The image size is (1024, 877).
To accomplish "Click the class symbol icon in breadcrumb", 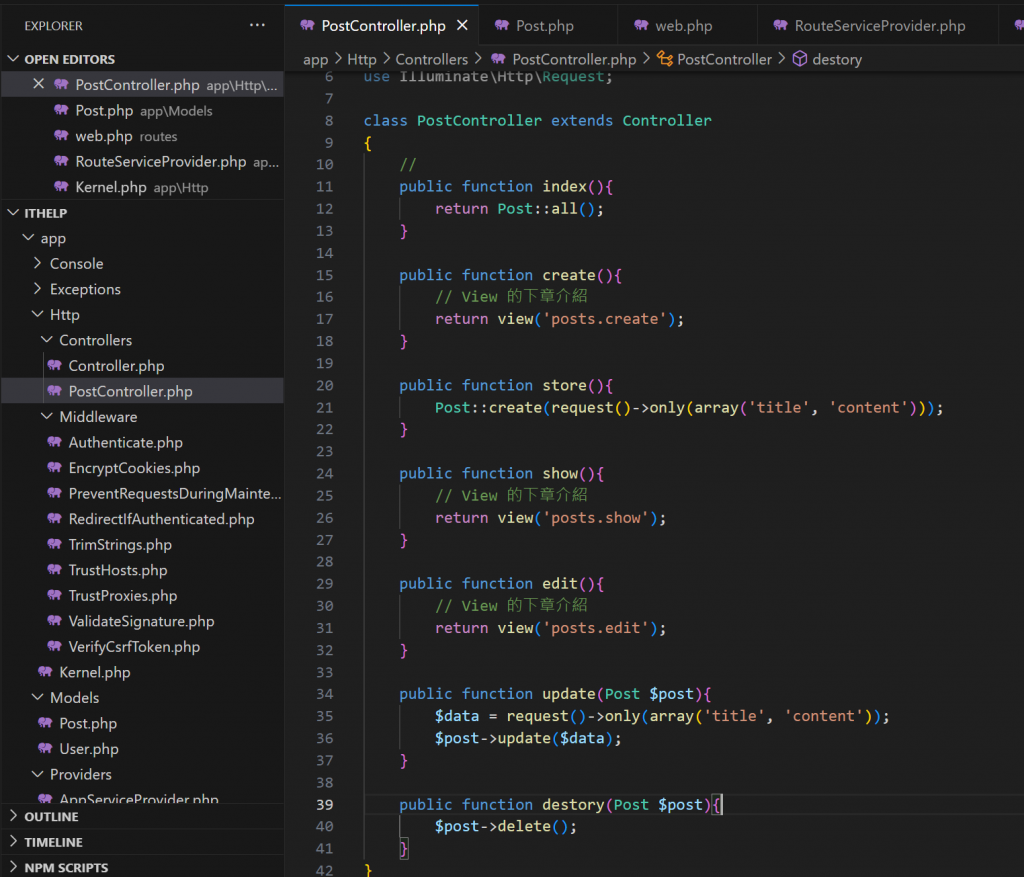I will pos(665,59).
